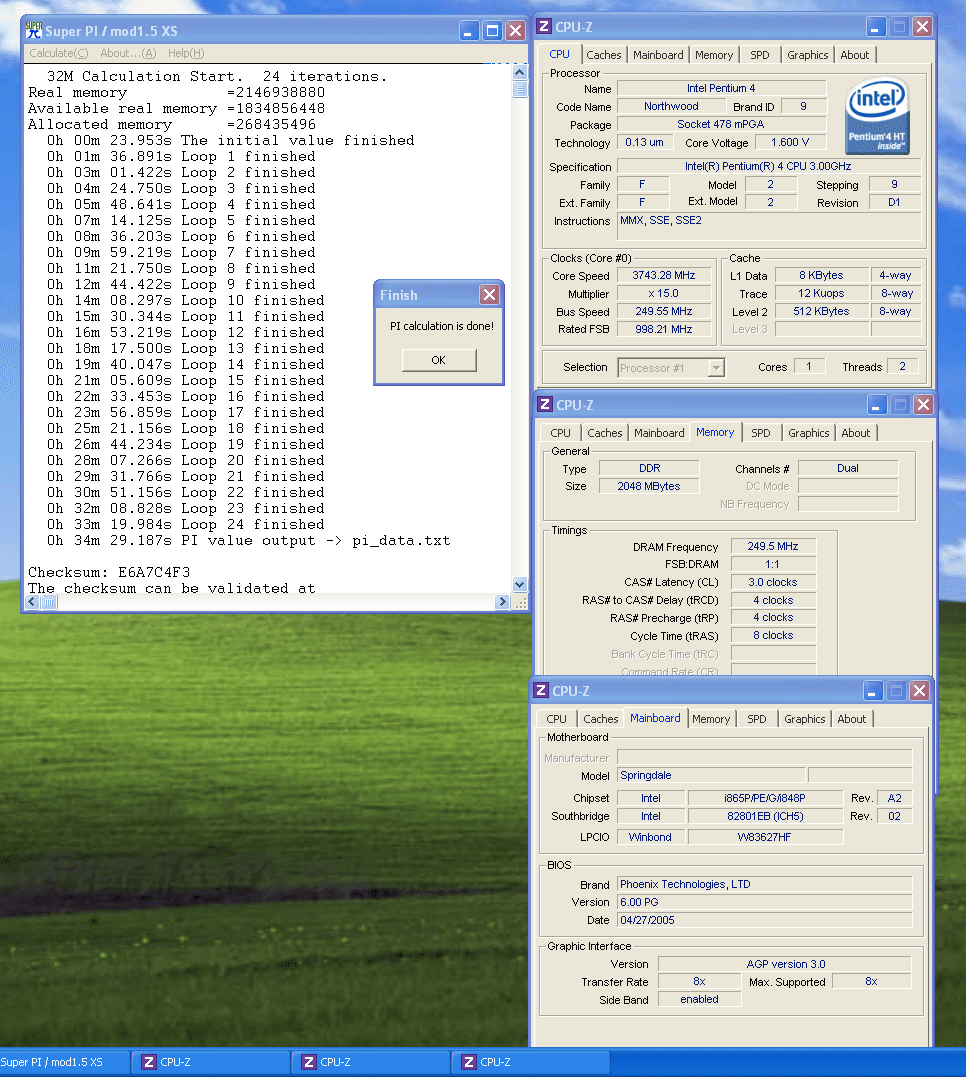
Task: Click the Checksum E6A7C4F3 line
Action: 109,572
